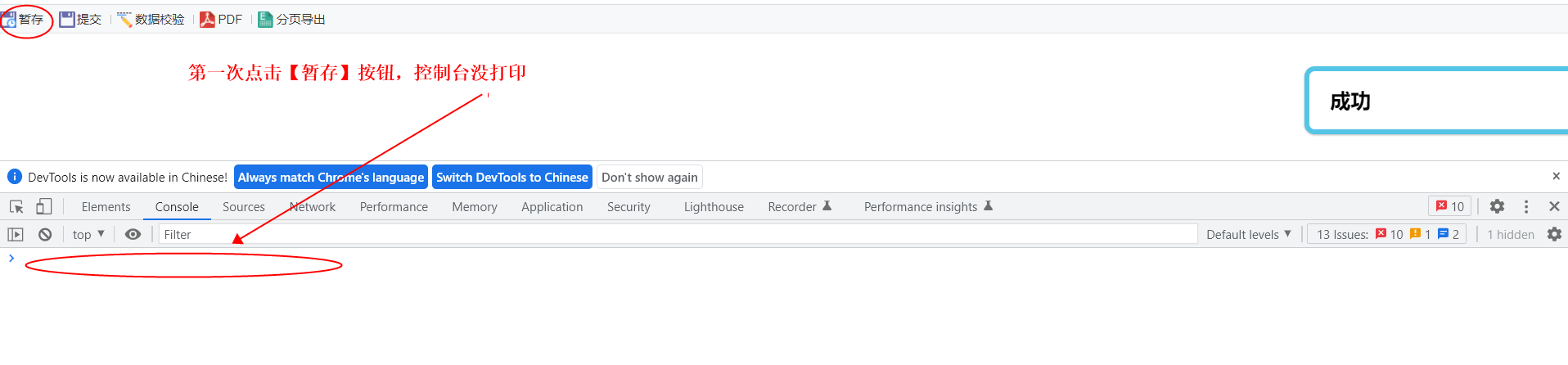Click Don't show again button
1568x365 pixels.
tap(649, 178)
